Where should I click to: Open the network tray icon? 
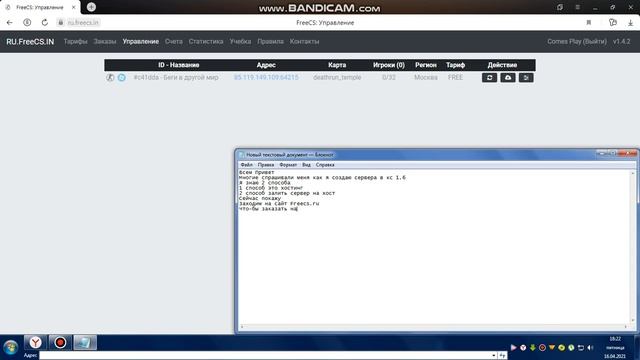pos(580,347)
